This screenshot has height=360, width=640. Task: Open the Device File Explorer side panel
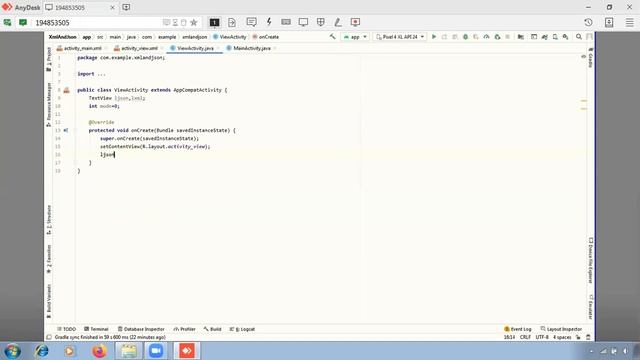[x=591, y=260]
